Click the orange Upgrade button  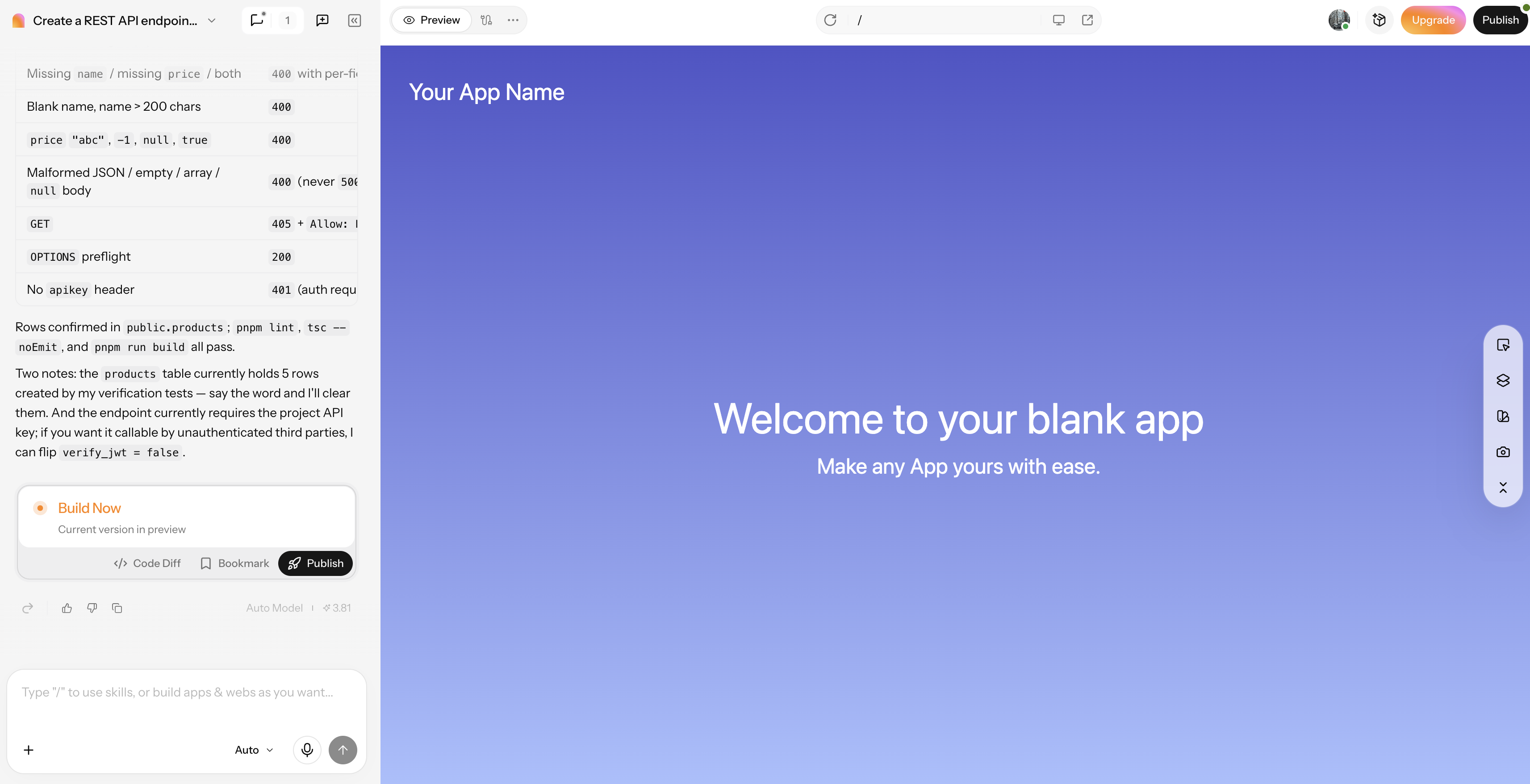pos(1433,20)
